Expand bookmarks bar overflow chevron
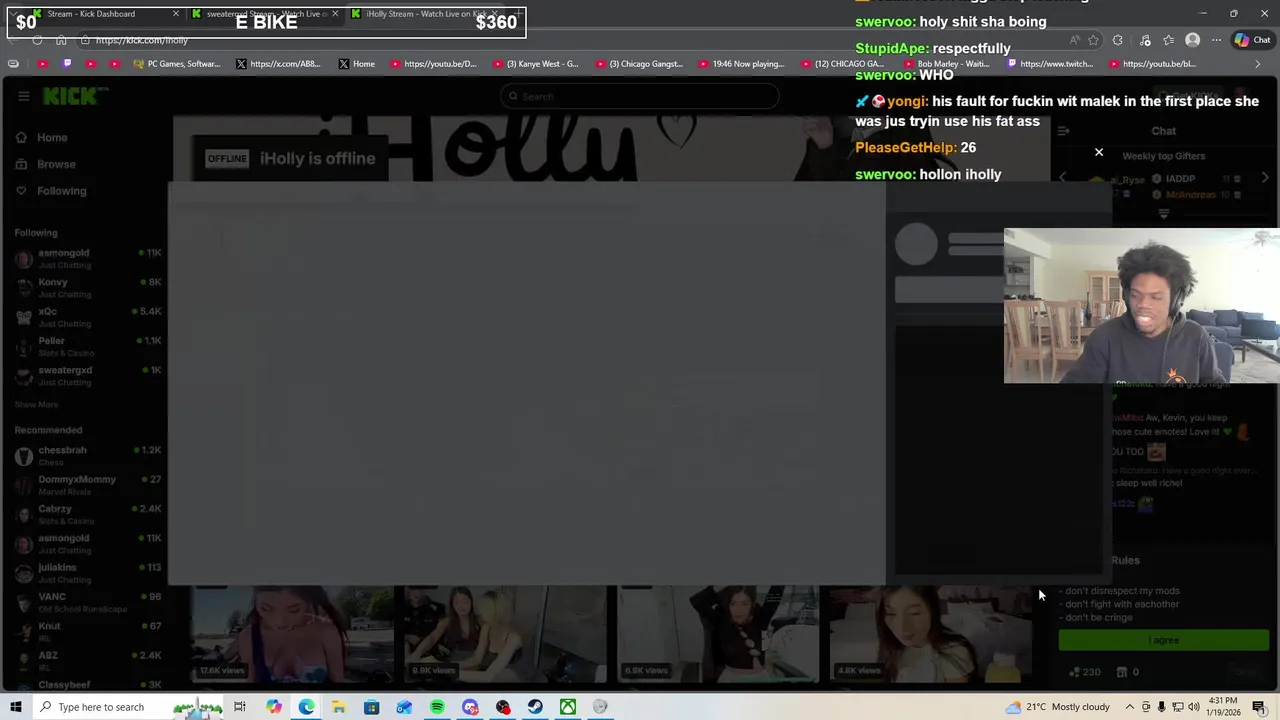This screenshot has height=720, width=1280. coord(1258,64)
